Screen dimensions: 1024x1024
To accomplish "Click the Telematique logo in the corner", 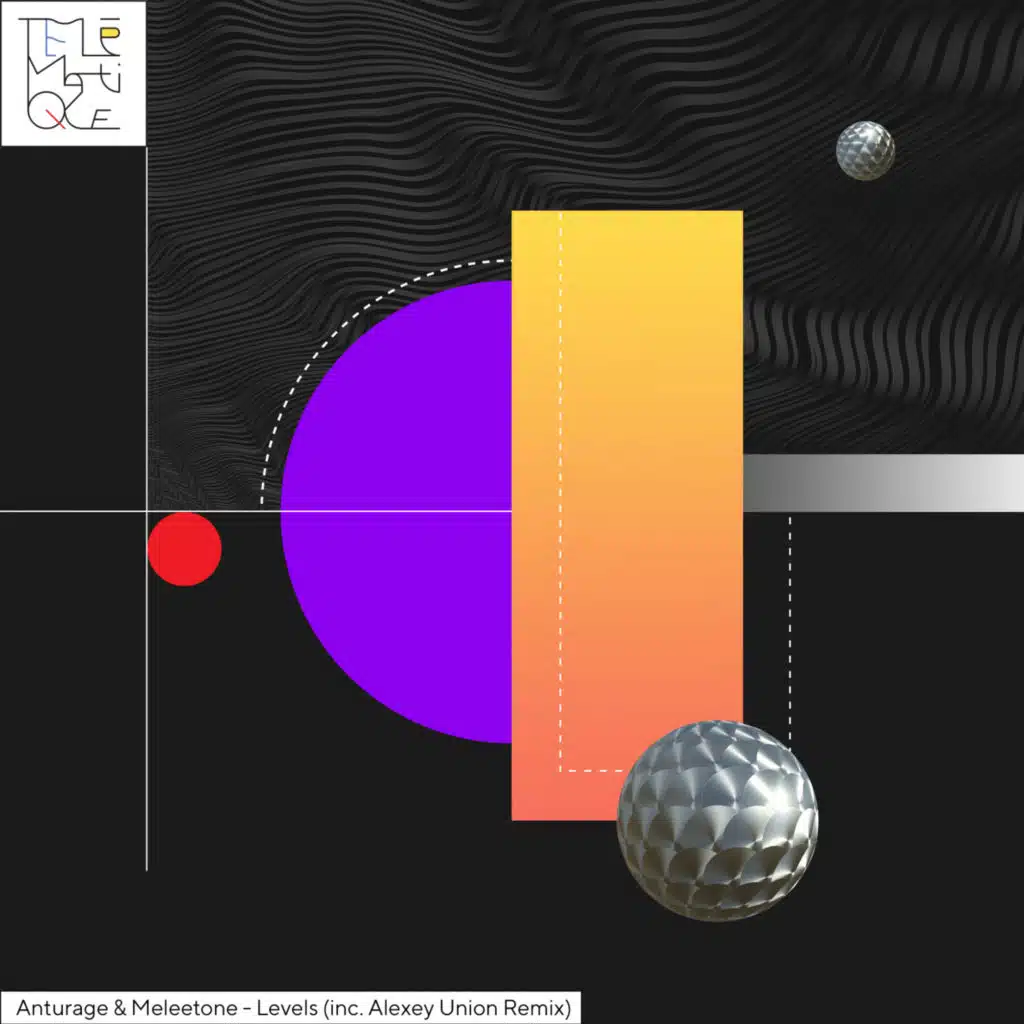I will (x=73, y=73).
